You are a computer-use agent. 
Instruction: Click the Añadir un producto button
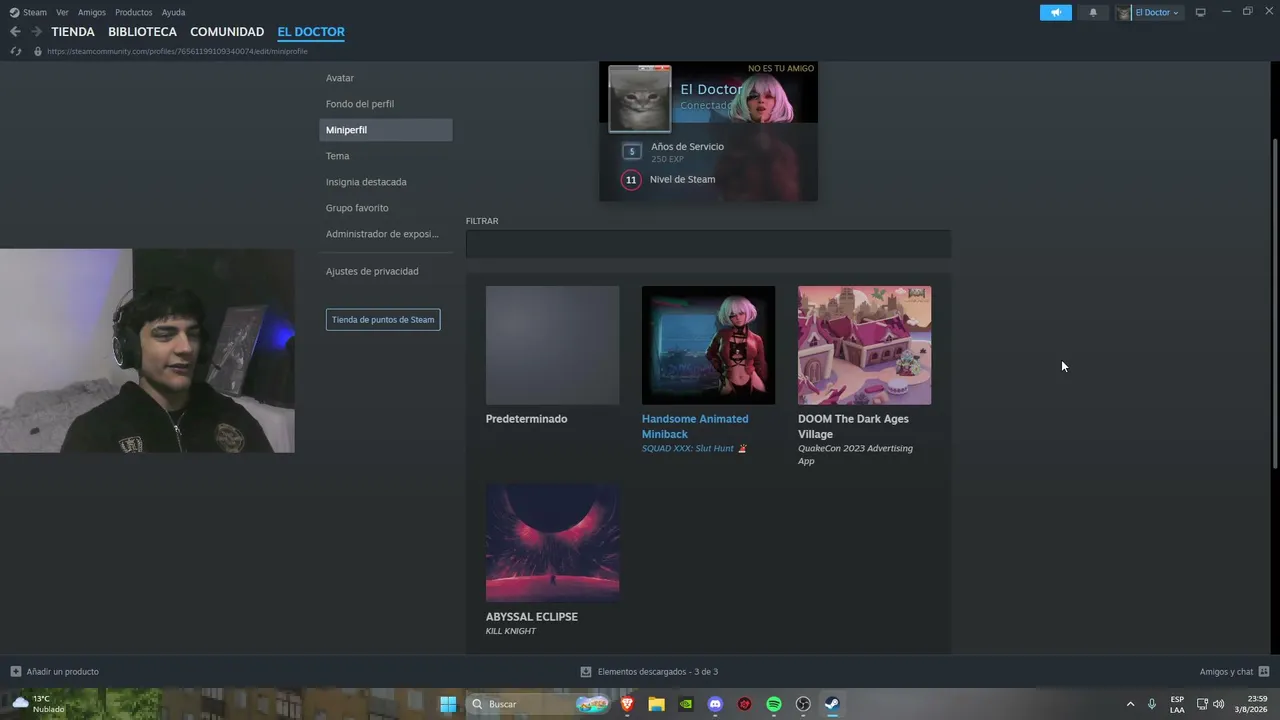coord(55,671)
